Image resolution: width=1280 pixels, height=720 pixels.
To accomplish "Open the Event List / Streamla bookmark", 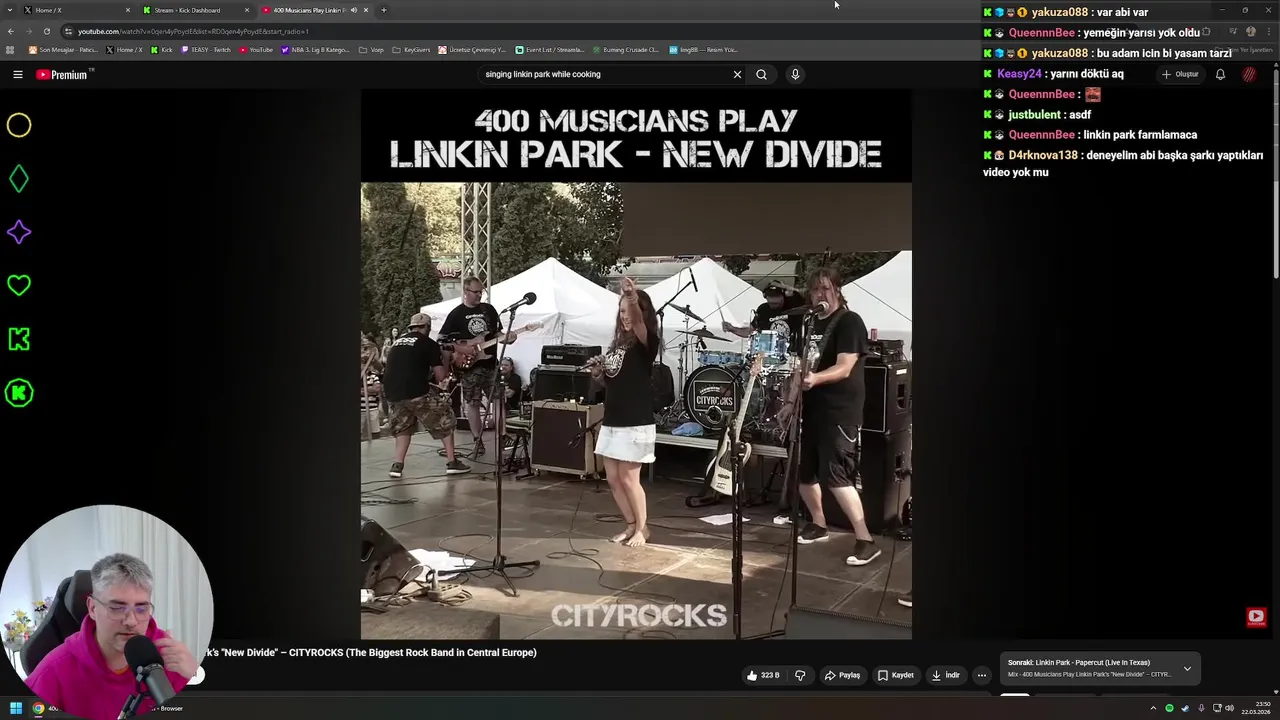I will click(550, 50).
